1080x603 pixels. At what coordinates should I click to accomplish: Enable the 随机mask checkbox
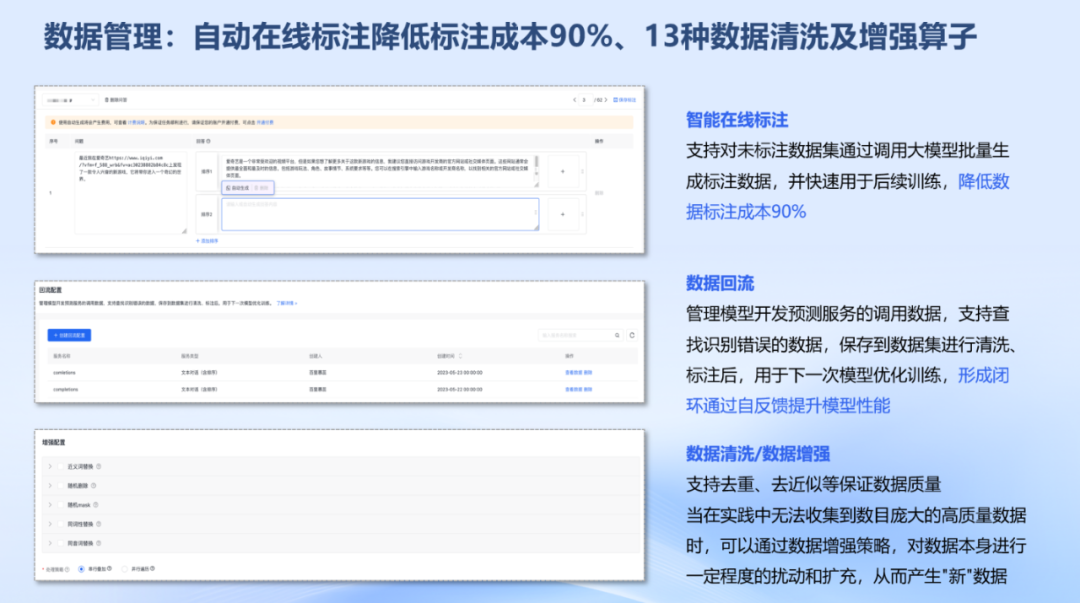(59, 505)
